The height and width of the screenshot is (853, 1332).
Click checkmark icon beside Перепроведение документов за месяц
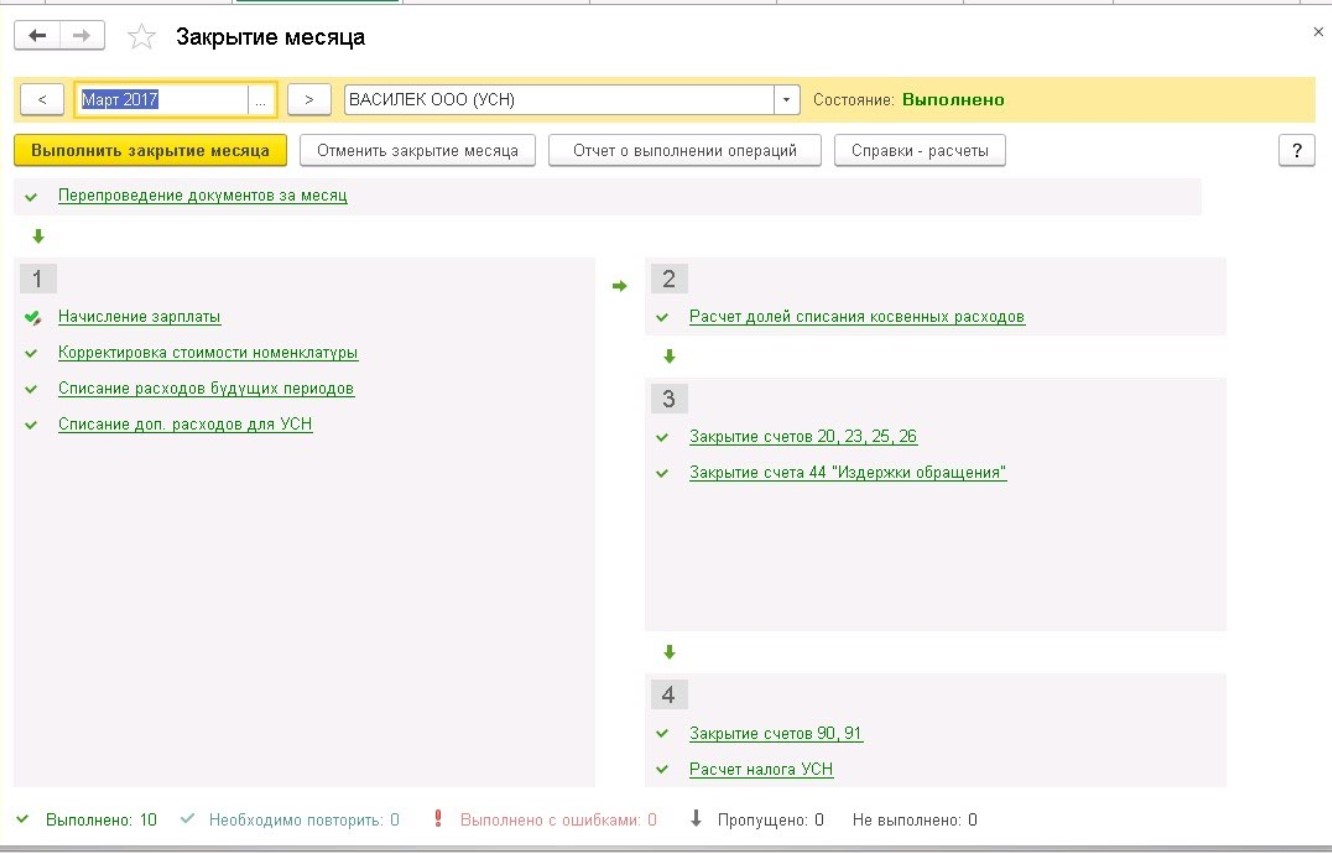point(32,197)
